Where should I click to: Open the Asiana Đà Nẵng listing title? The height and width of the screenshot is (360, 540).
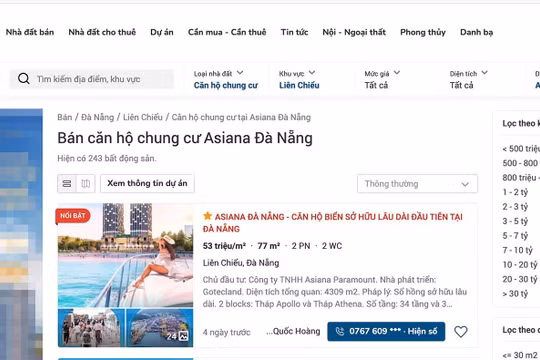(x=332, y=223)
